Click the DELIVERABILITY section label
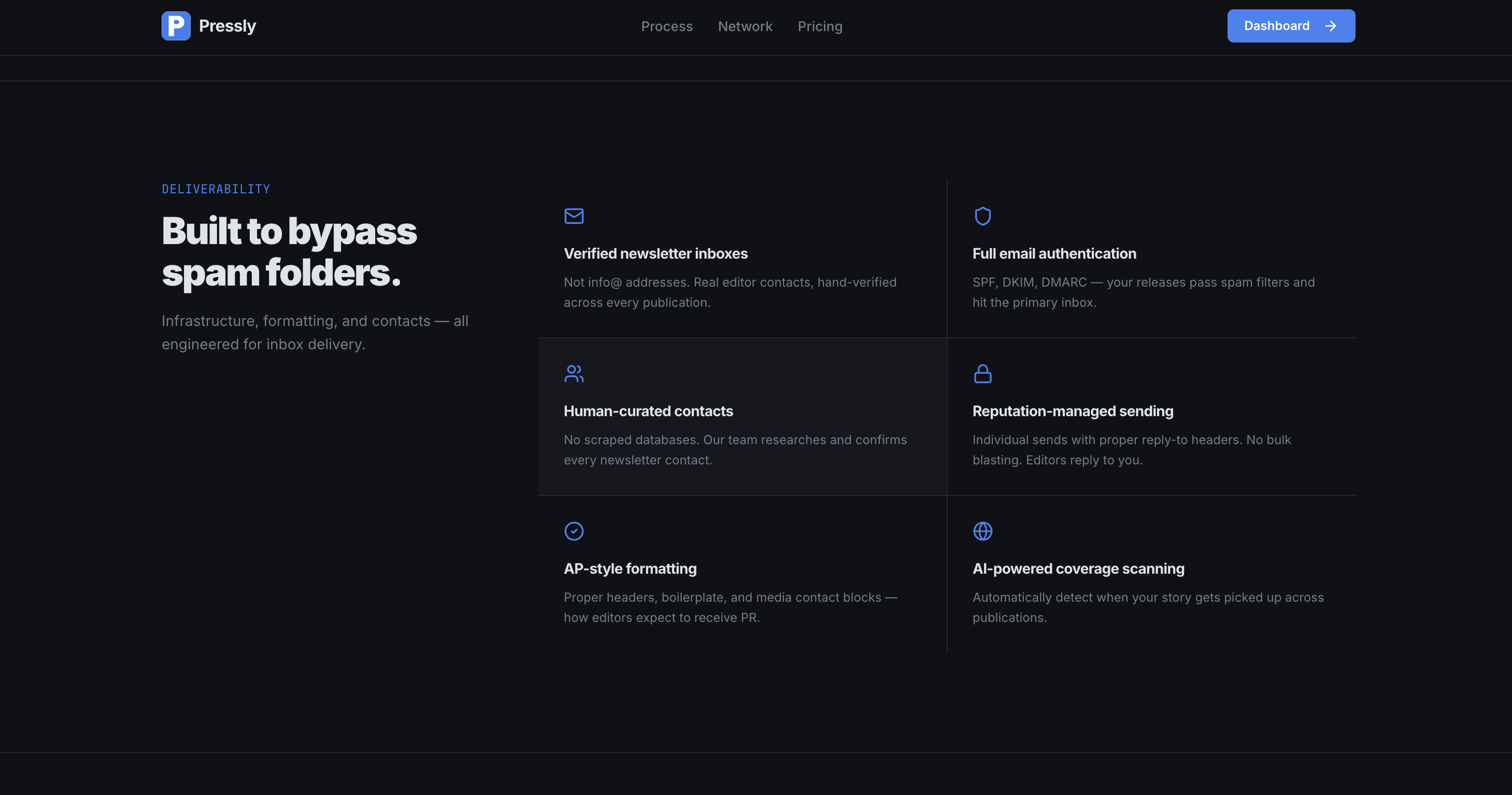Screen dimensions: 1512x795 click(216, 189)
